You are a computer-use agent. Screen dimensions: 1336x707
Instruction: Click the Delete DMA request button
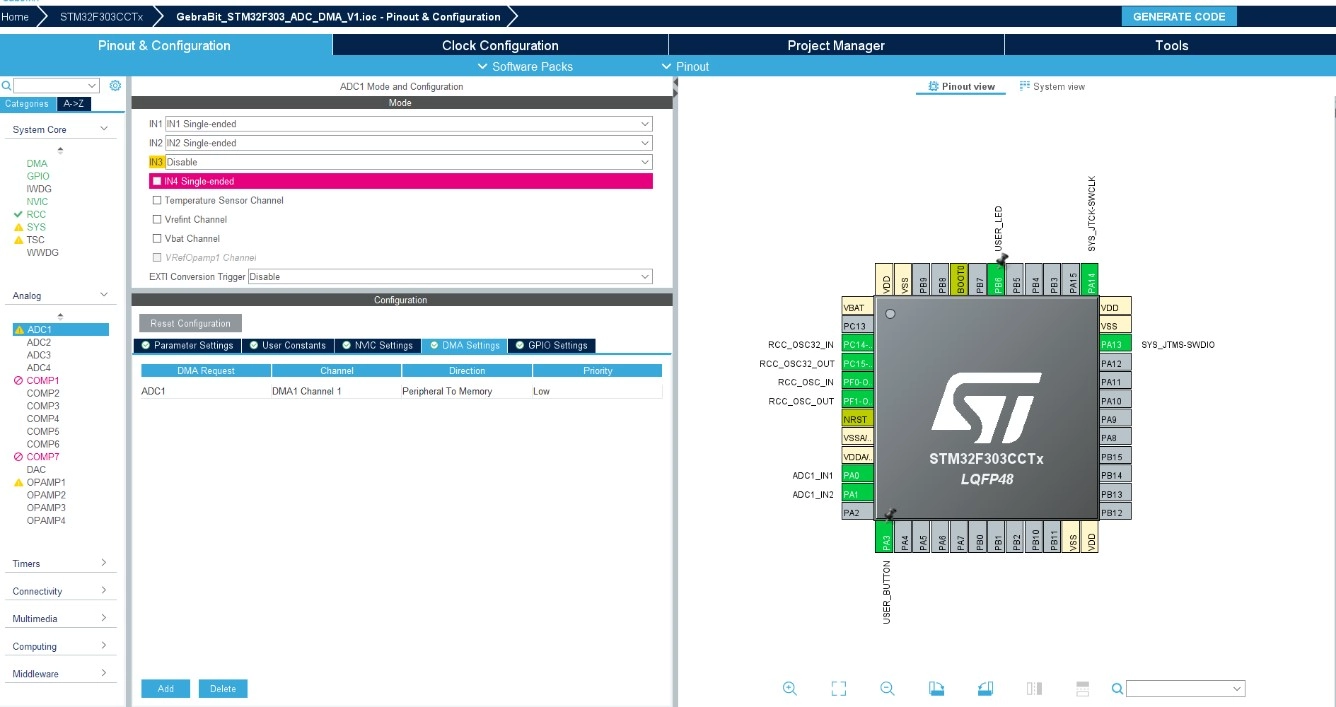coord(223,688)
